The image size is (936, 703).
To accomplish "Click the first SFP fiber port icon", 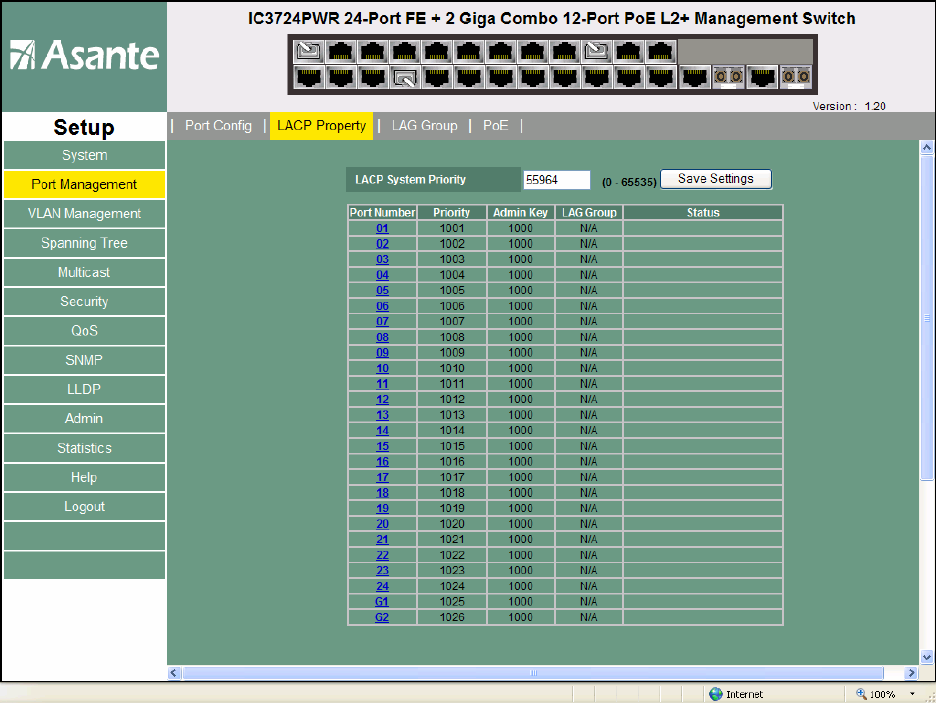I will coord(727,76).
